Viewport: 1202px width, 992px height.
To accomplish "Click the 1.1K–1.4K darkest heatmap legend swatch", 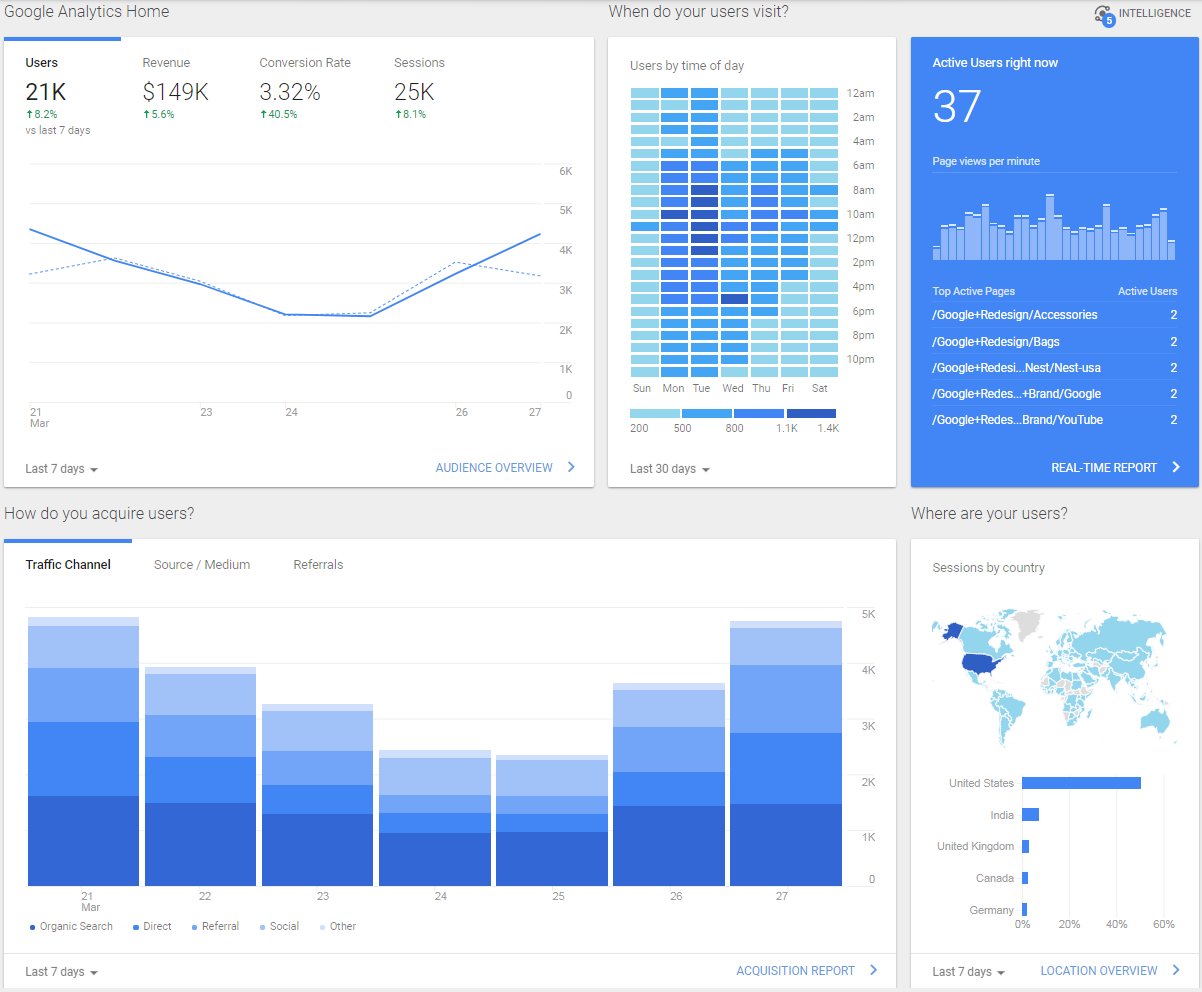I will click(x=811, y=413).
